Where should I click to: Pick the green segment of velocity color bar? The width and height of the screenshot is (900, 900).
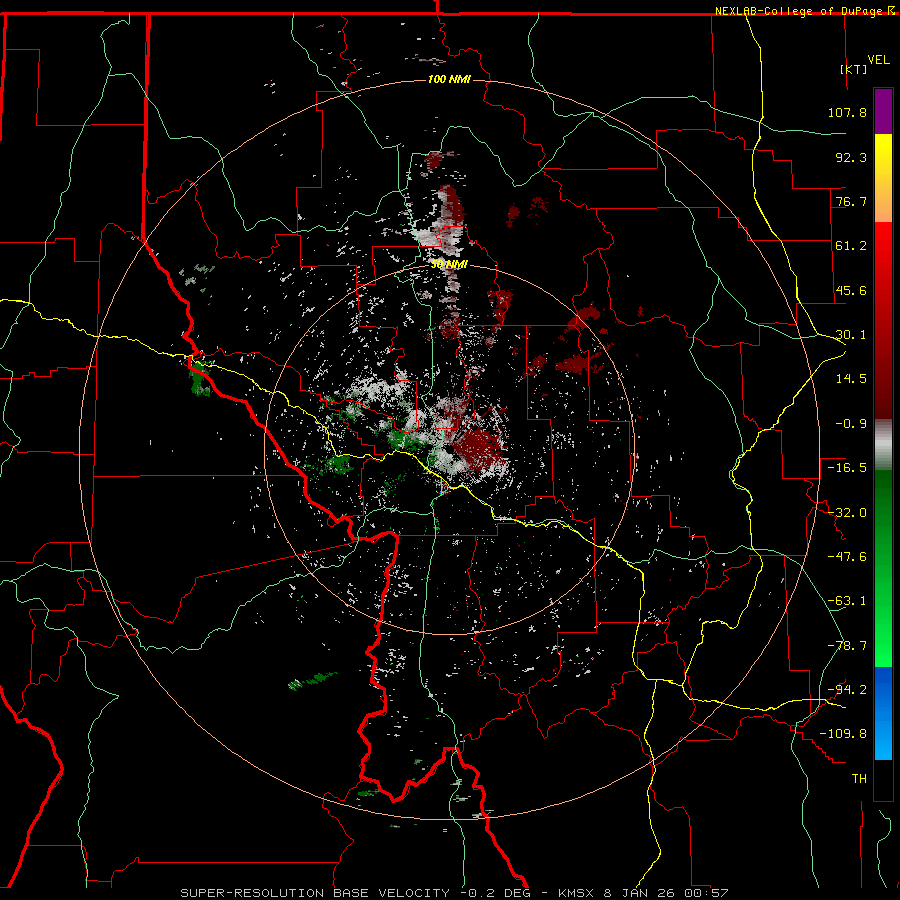coord(883,568)
